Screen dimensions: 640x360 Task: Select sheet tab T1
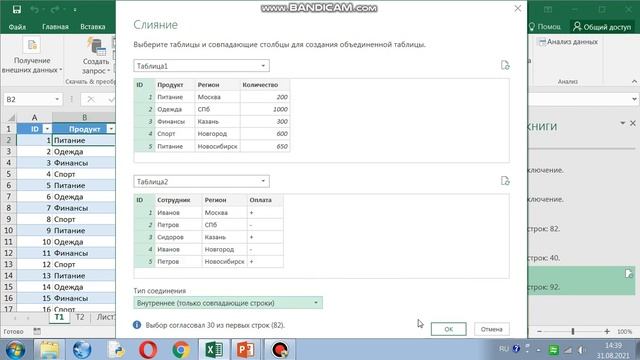tap(59, 317)
